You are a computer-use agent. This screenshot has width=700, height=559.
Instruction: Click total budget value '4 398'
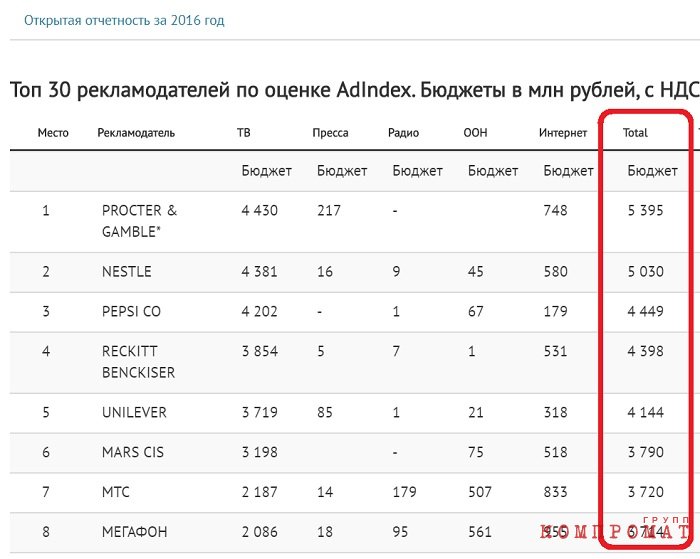(646, 351)
